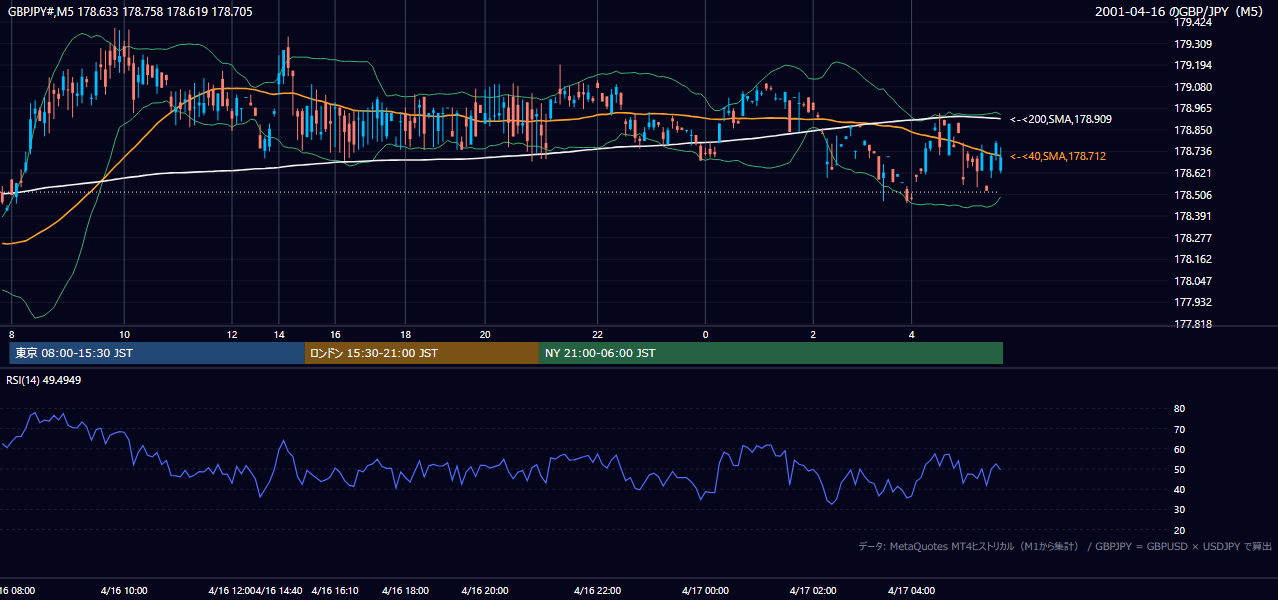This screenshot has height=600, width=1278.
Task: Click the 179.309 price axis label
Action: pyautogui.click(x=1192, y=44)
